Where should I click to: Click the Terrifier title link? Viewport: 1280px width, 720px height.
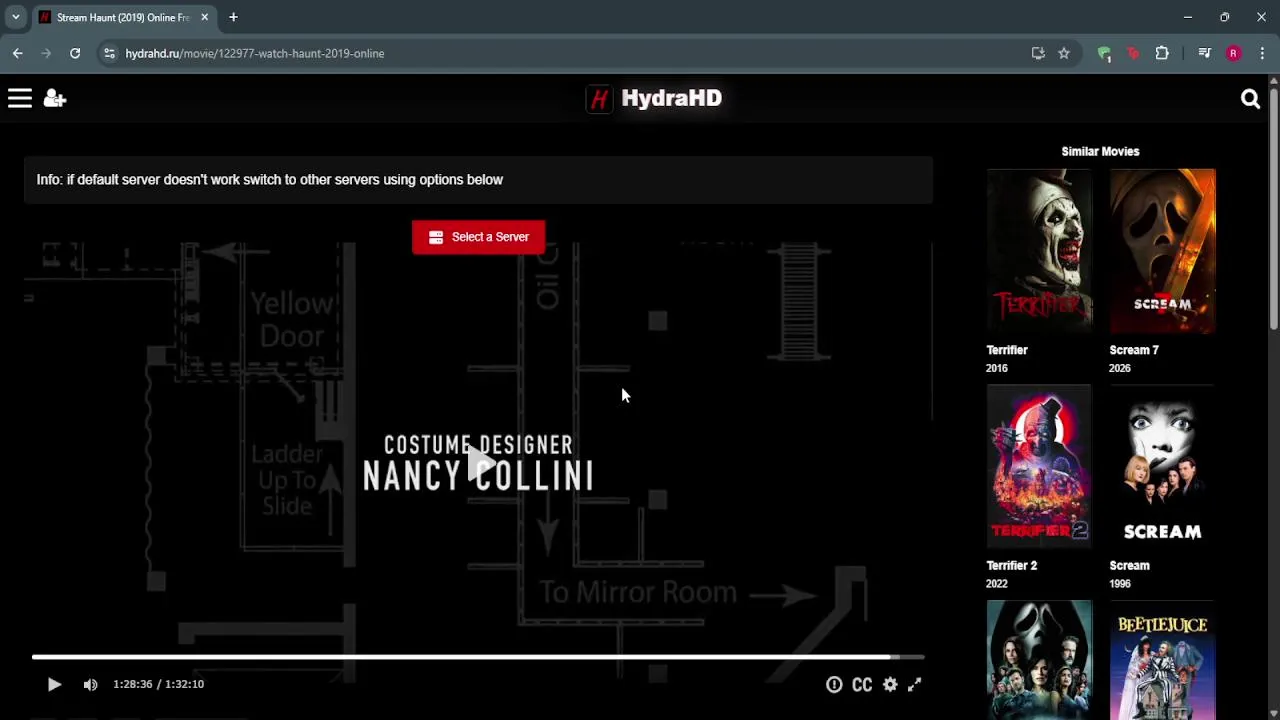1007,350
